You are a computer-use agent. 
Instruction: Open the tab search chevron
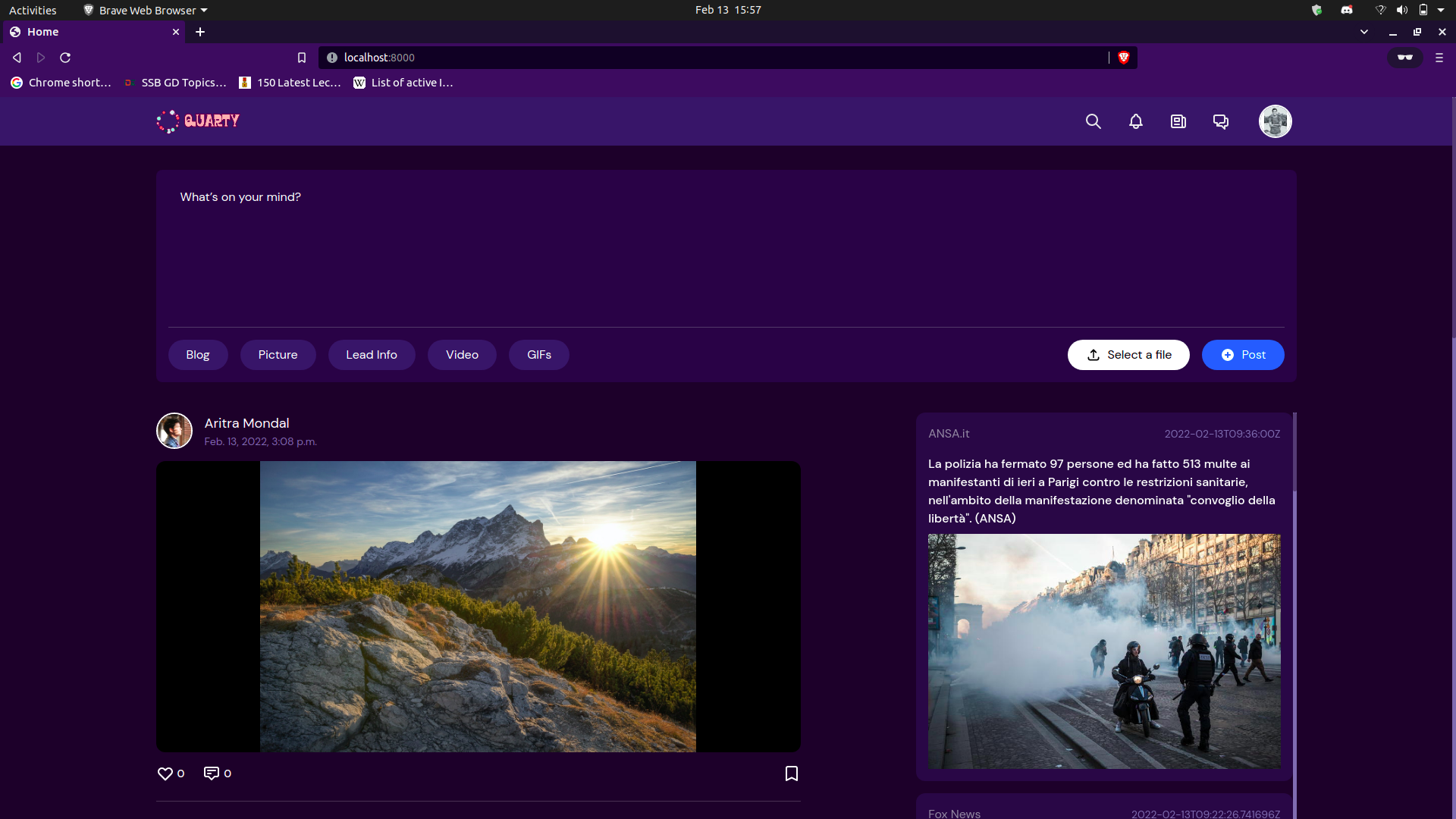coord(1363,32)
